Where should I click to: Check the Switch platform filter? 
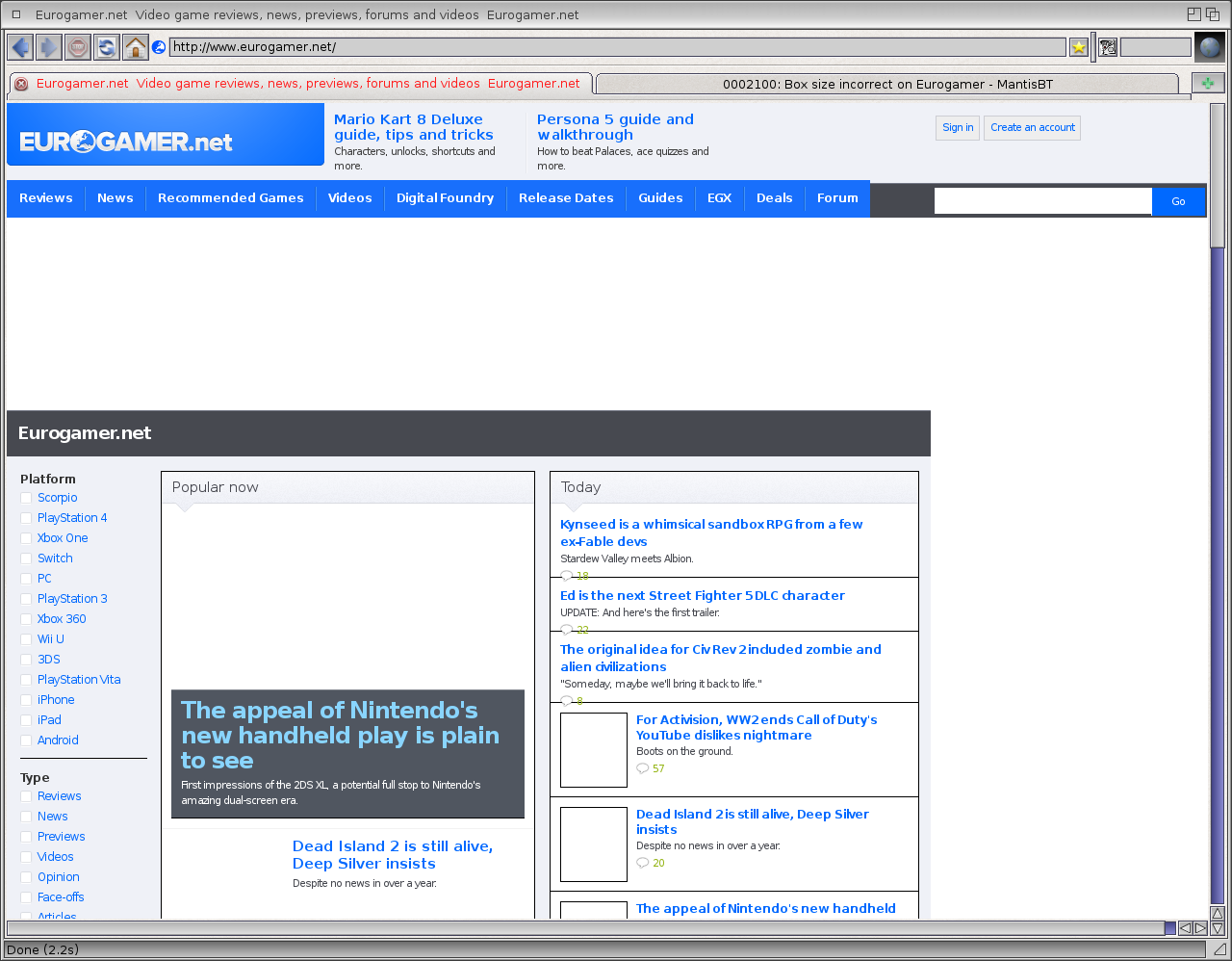(26, 558)
